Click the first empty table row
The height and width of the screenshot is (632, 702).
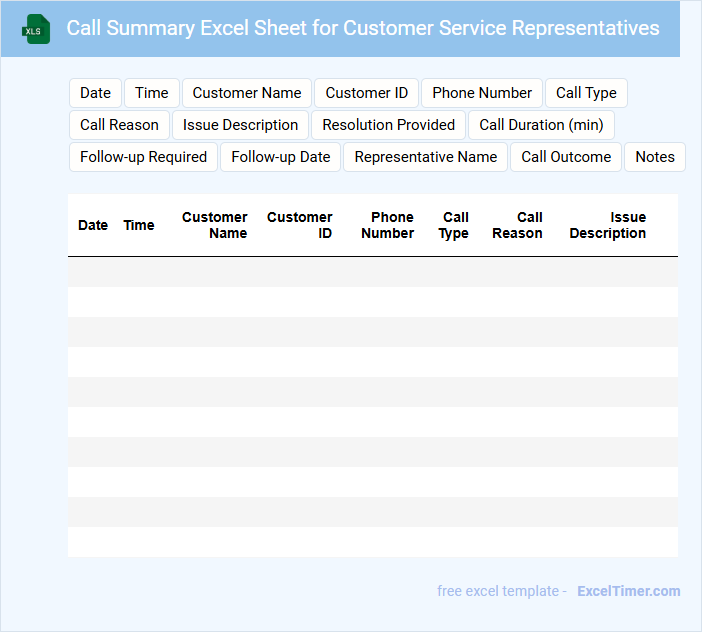372,272
